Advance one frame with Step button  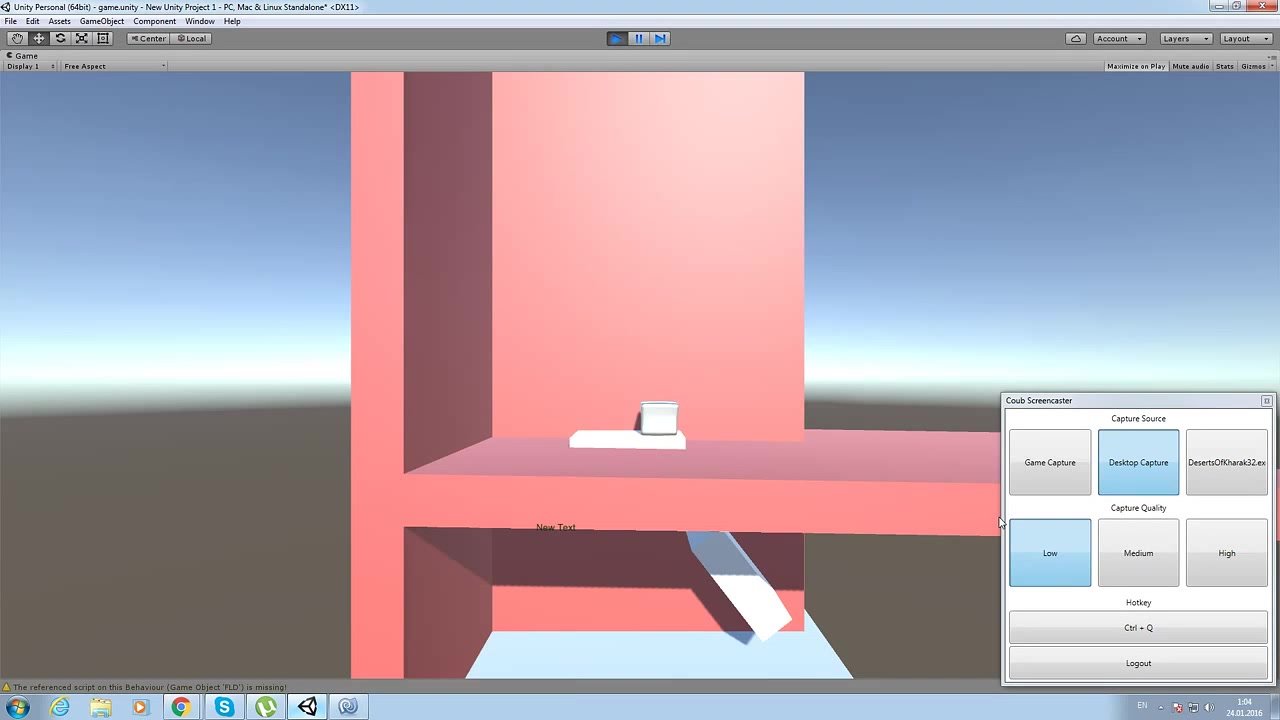click(660, 38)
